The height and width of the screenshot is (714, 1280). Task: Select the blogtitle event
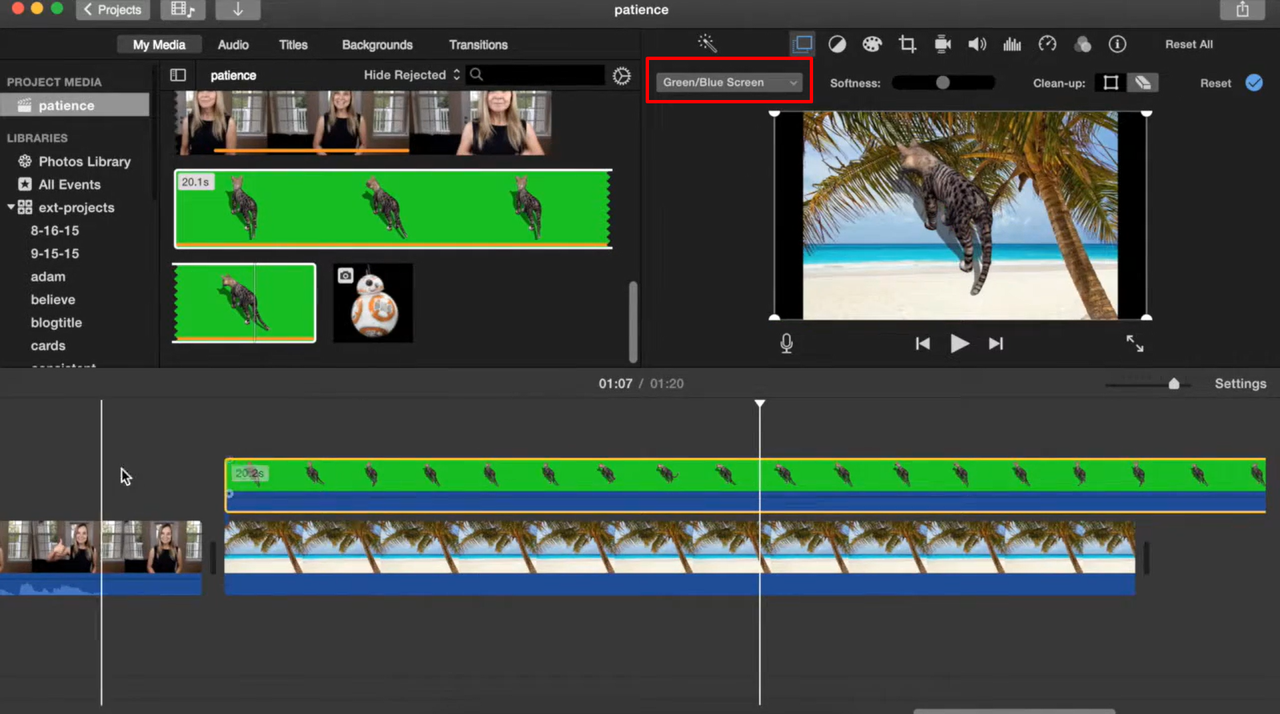click(56, 322)
